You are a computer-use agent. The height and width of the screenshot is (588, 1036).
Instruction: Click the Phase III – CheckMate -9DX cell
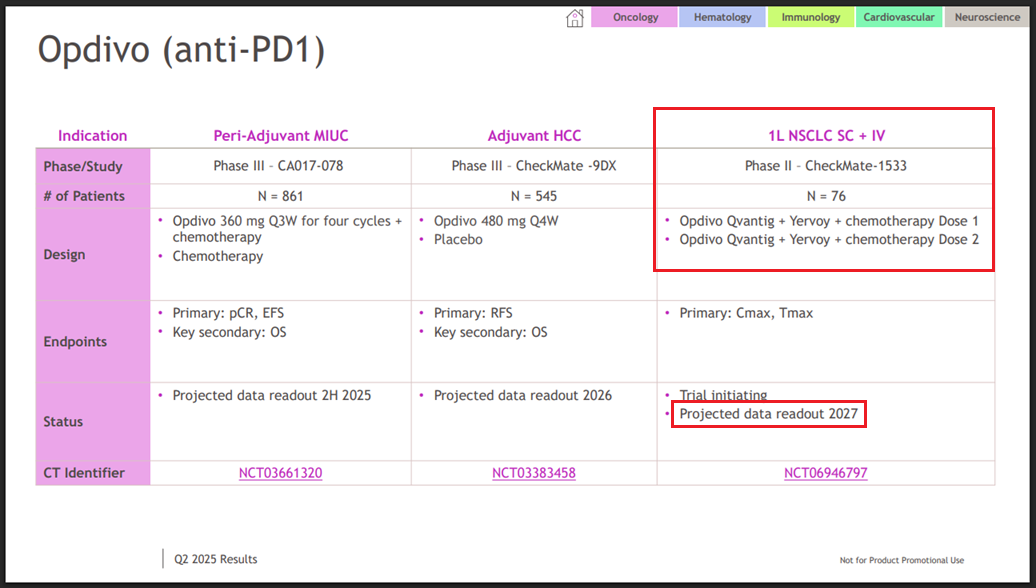click(534, 166)
